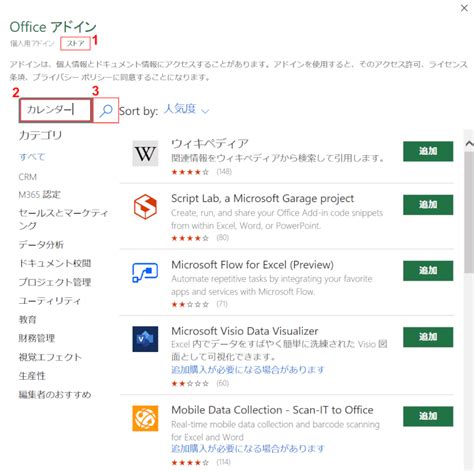Image resolution: width=474 pixels, height=471 pixels.
Task: Add Microsoft Visio Data Visualizer add-in
Action: click(x=428, y=337)
